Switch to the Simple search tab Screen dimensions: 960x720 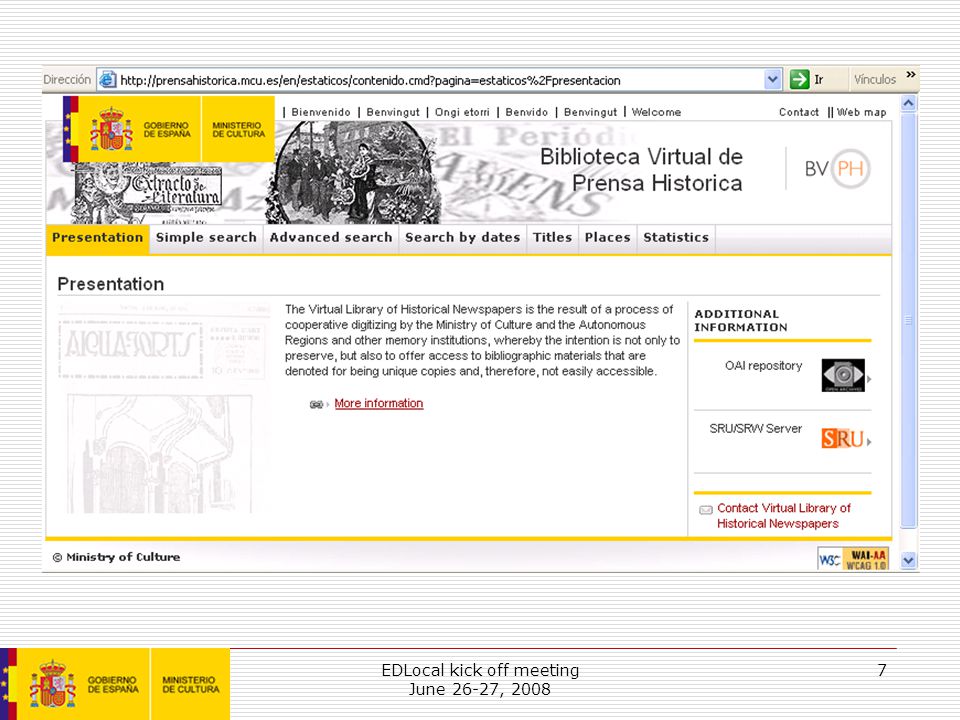(206, 238)
